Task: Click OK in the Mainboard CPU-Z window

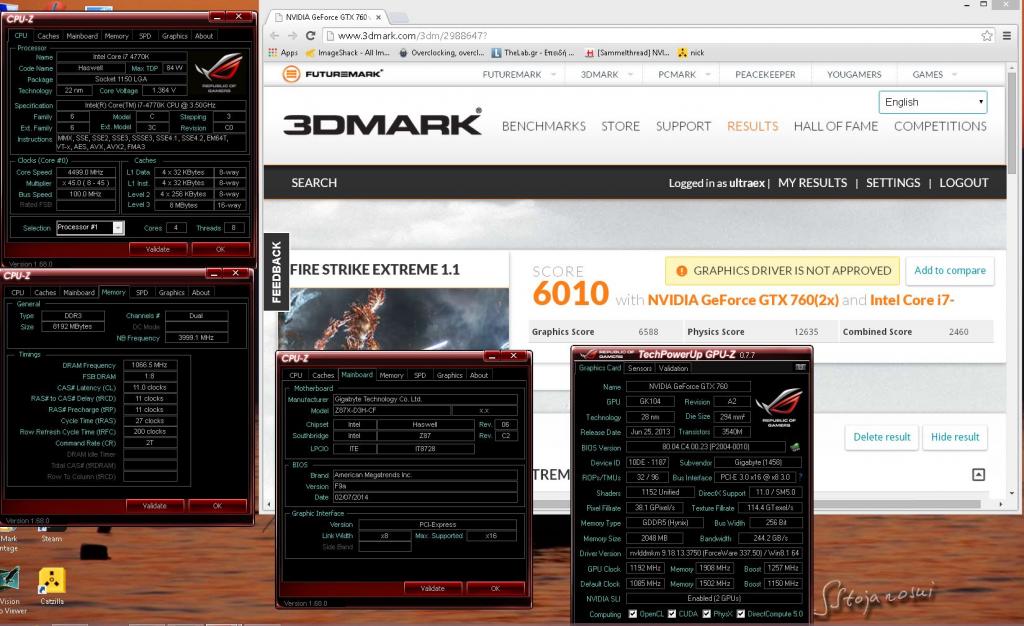Action: [x=495, y=588]
